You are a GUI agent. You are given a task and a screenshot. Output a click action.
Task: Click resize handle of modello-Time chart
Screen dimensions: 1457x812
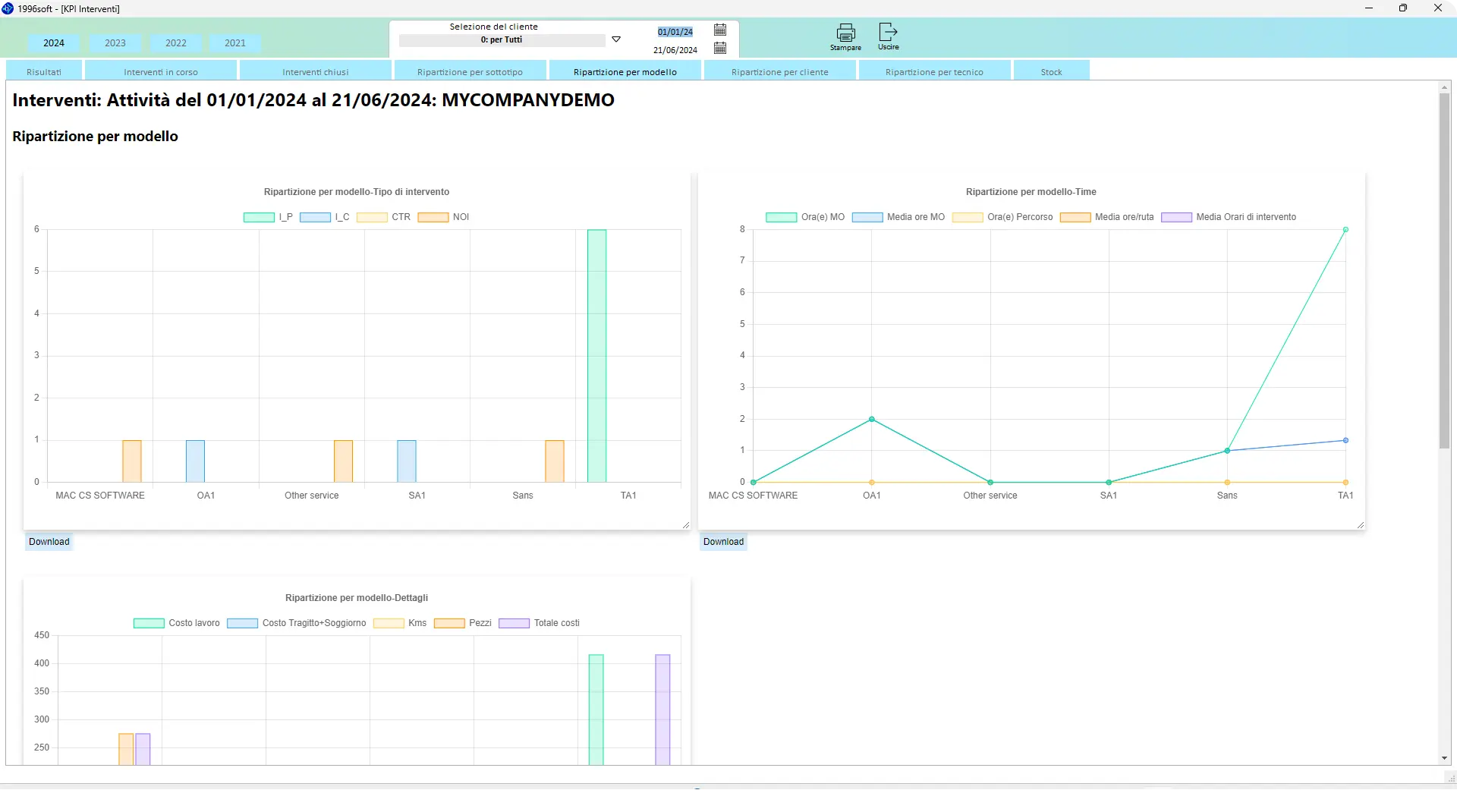click(x=1360, y=525)
